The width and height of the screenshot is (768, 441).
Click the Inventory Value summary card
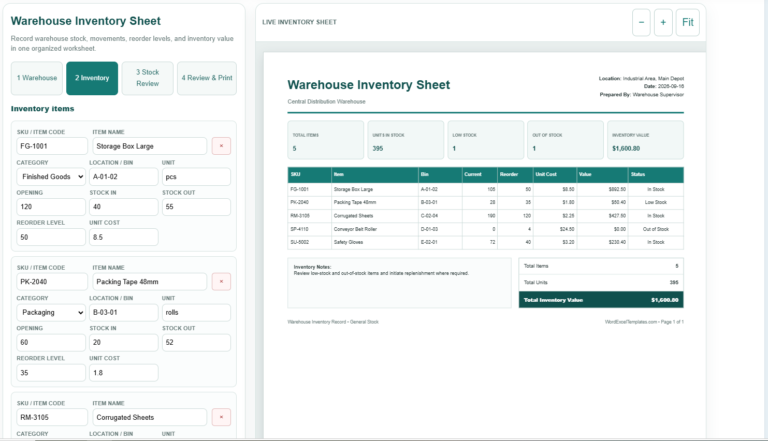(646, 140)
